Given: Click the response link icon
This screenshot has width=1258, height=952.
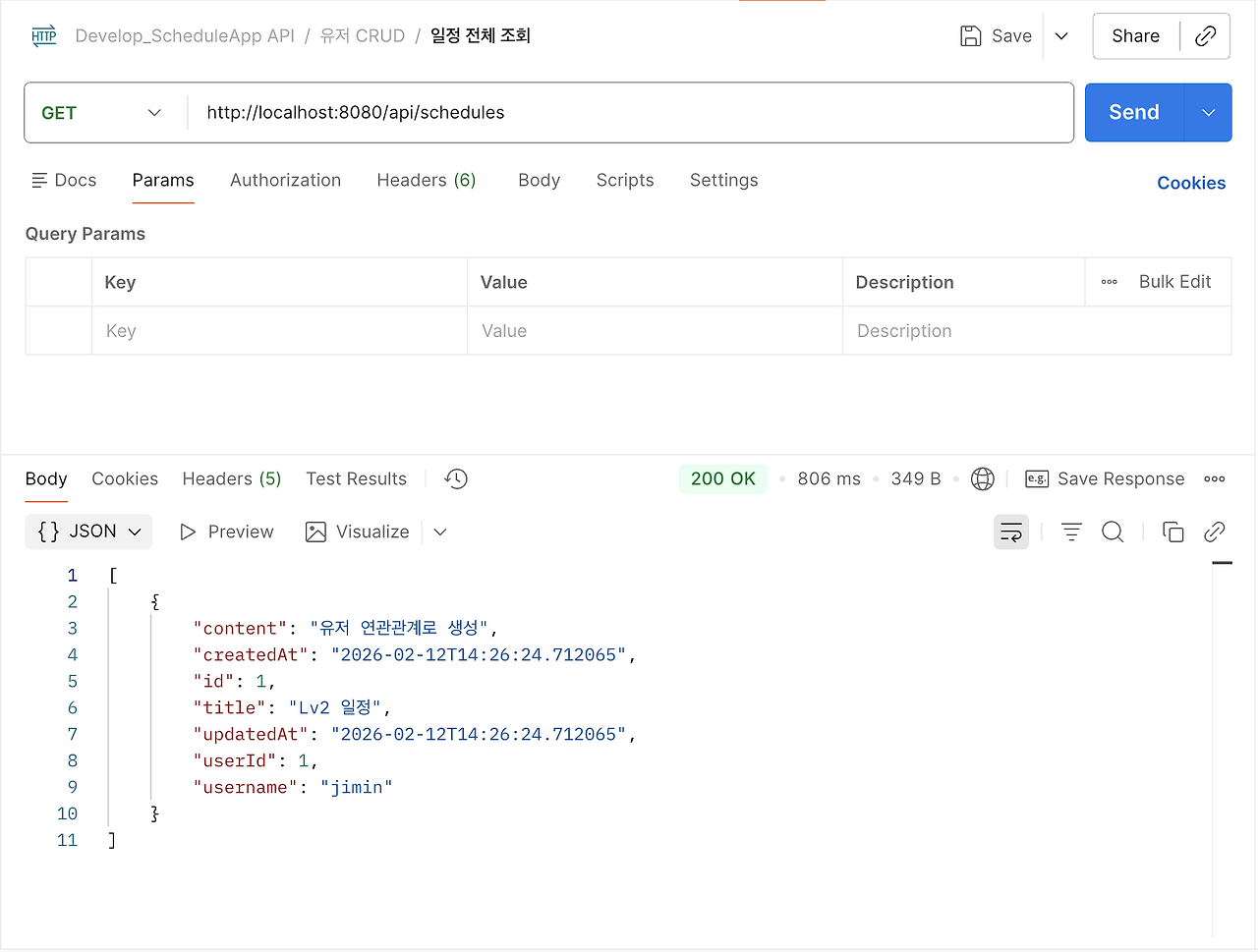Looking at the screenshot, I should pyautogui.click(x=1215, y=532).
